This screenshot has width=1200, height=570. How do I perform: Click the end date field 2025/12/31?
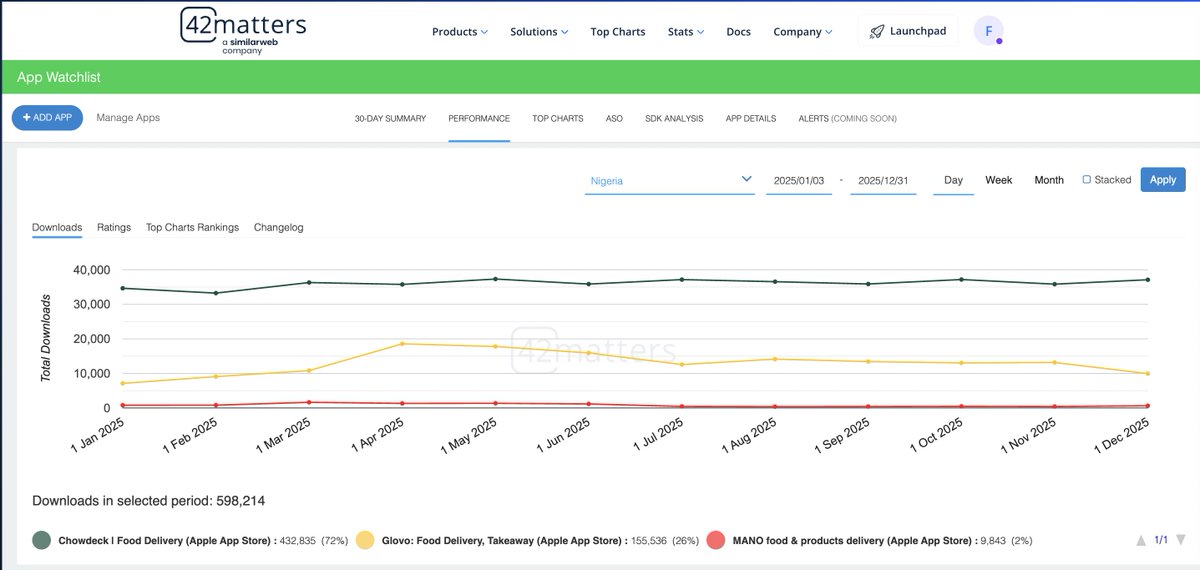(x=883, y=181)
